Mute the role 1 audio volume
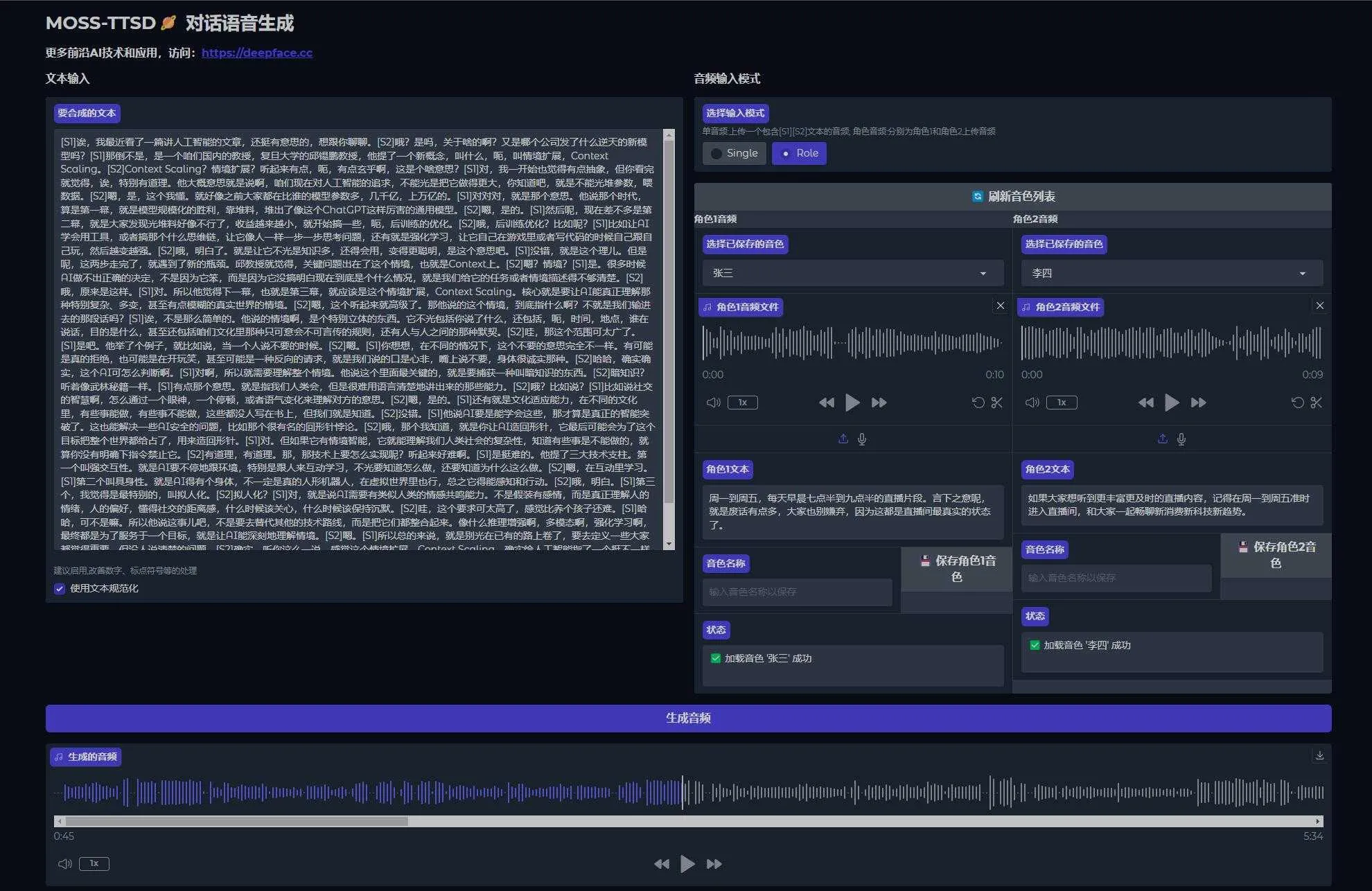This screenshot has height=891, width=1372. 713,402
